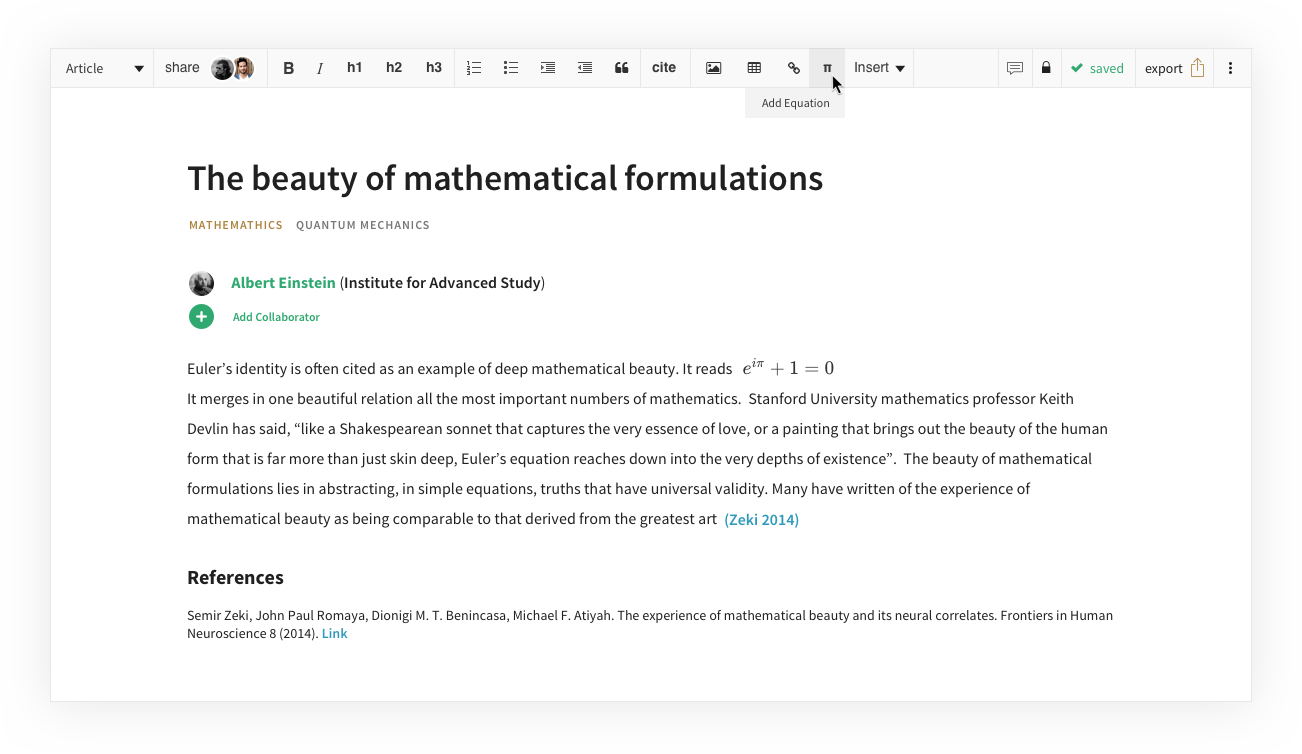
Task: Click the pi Add Equation icon
Action: [826, 68]
